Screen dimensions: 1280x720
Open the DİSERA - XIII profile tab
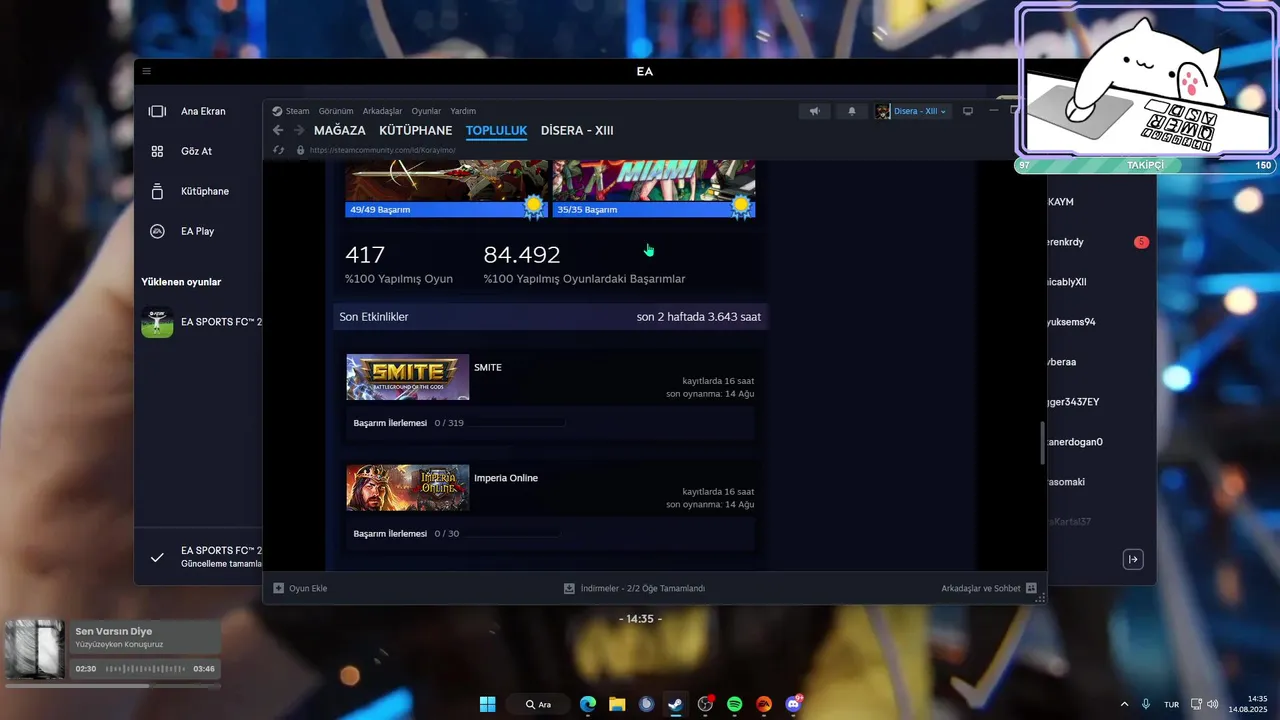pos(577,131)
